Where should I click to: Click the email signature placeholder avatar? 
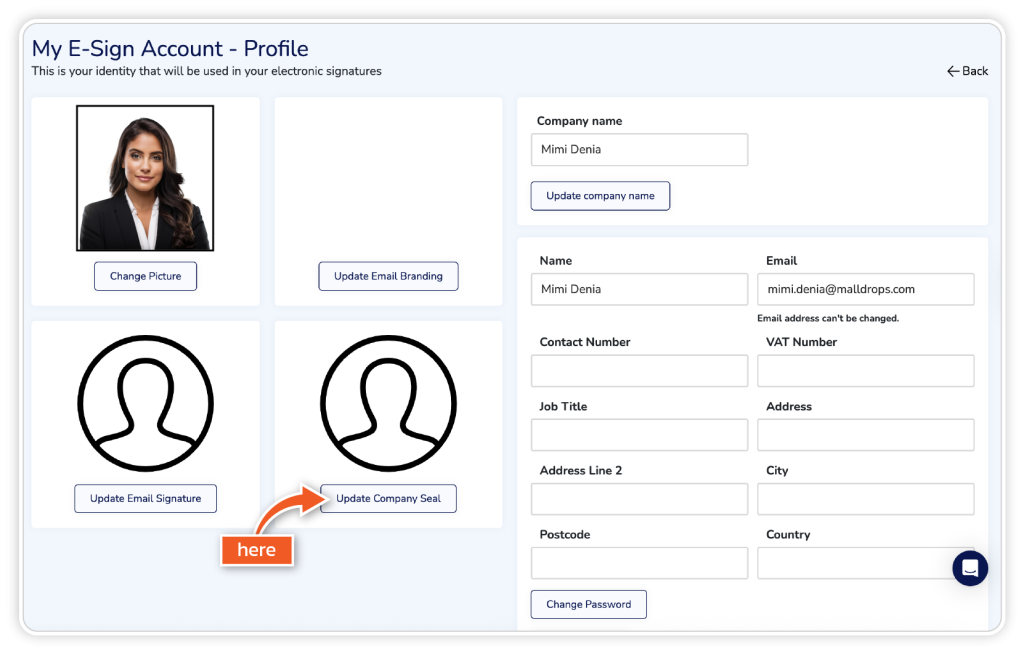[145, 403]
